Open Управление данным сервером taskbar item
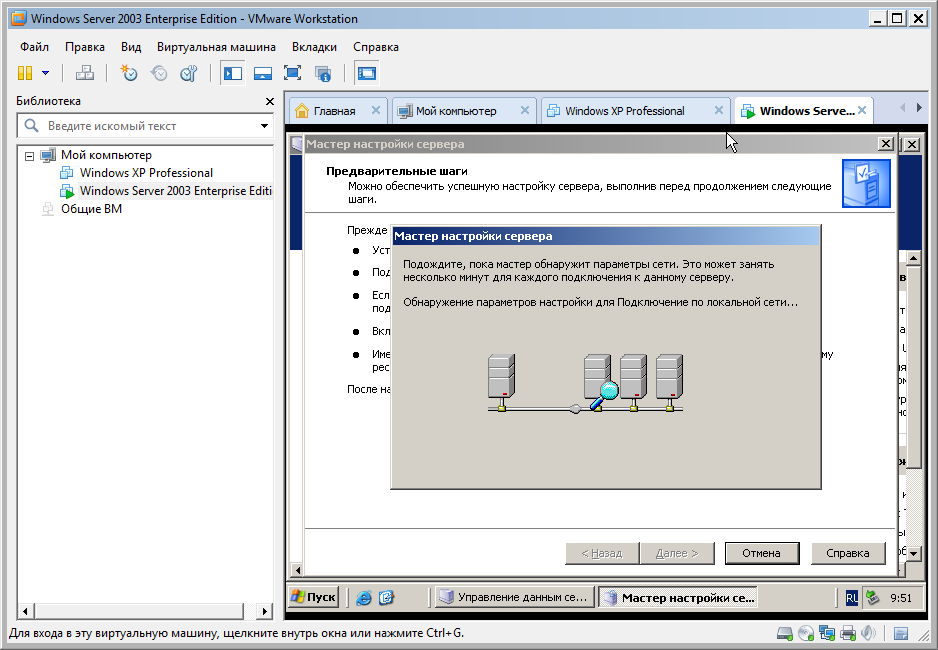 tap(514, 597)
